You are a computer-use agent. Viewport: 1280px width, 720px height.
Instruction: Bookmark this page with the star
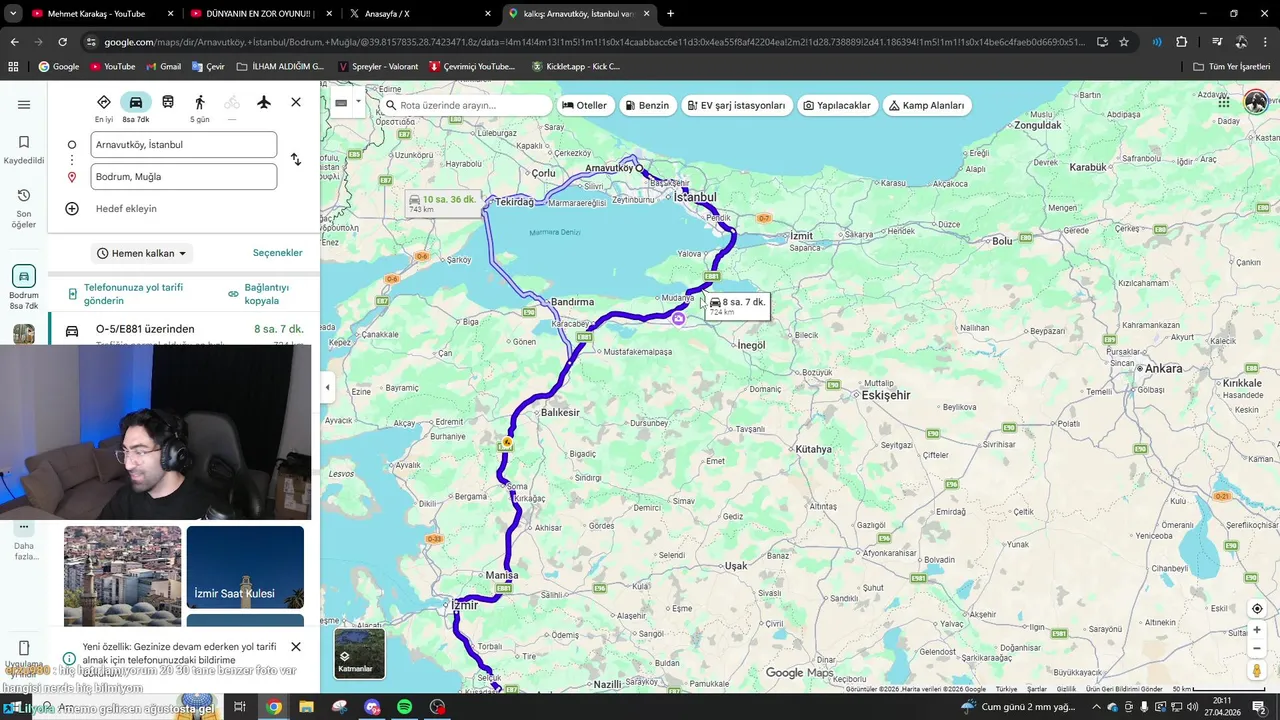(x=1124, y=42)
